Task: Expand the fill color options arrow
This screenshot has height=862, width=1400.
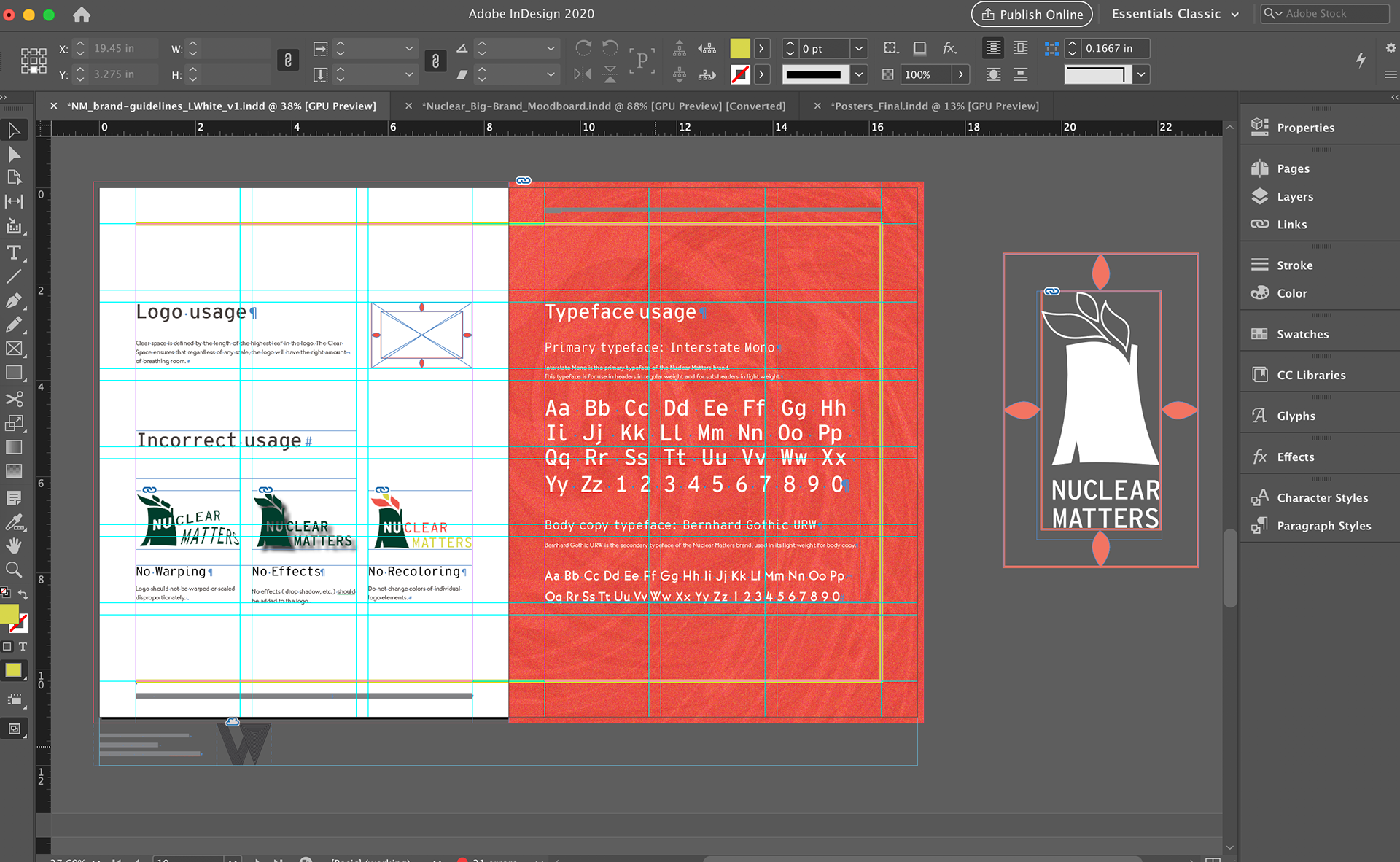Action: tap(761, 48)
